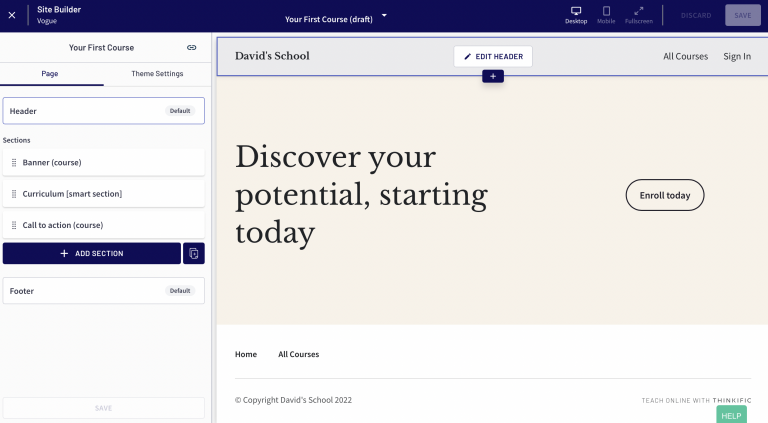This screenshot has width=768, height=423.
Task: Click Teach Online with Thinkific link
Action: (x=696, y=400)
